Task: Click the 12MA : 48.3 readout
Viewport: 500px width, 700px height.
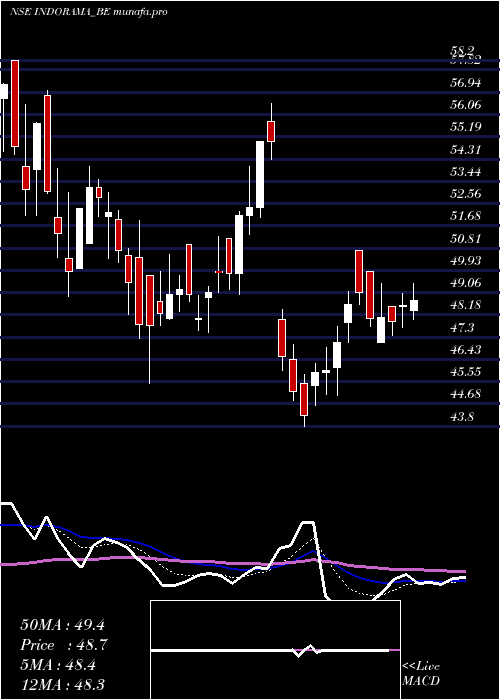Action: [x=62, y=684]
